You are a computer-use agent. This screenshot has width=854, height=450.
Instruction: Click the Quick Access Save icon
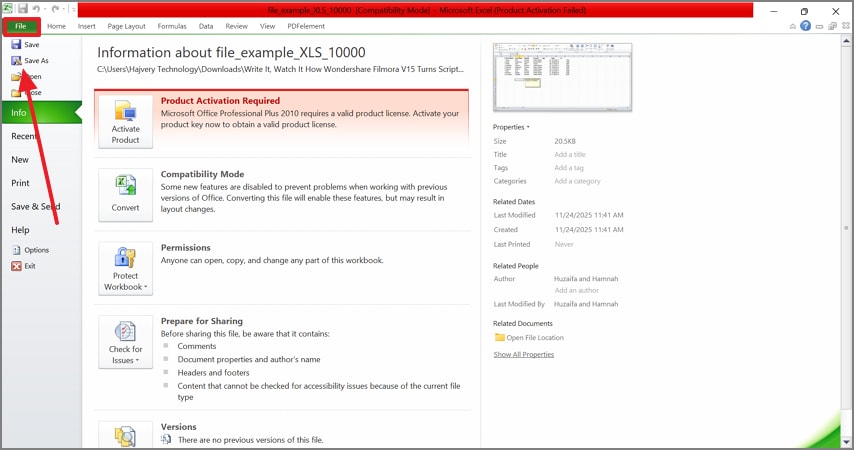[23, 9]
